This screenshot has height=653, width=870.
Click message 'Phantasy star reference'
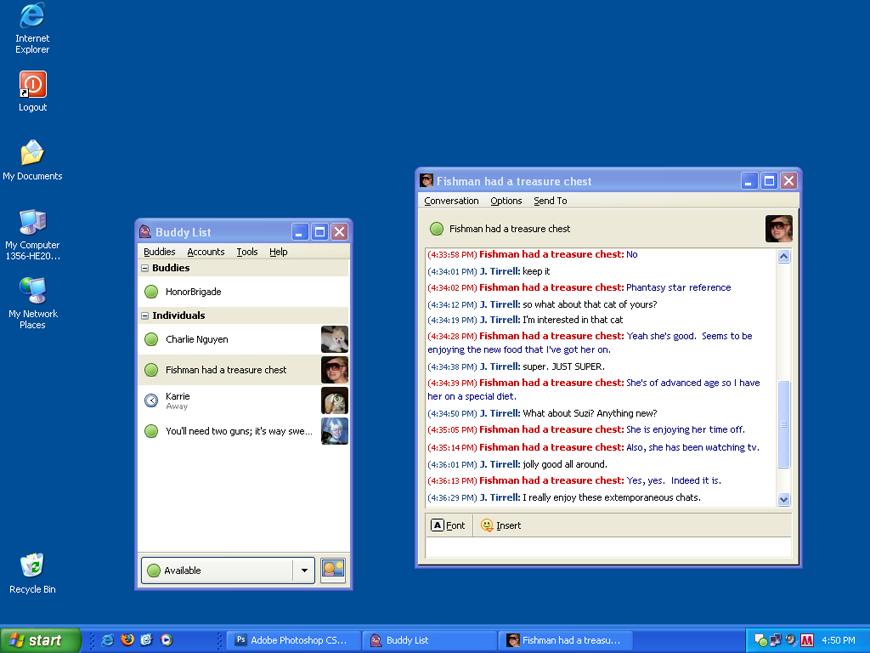tap(678, 287)
